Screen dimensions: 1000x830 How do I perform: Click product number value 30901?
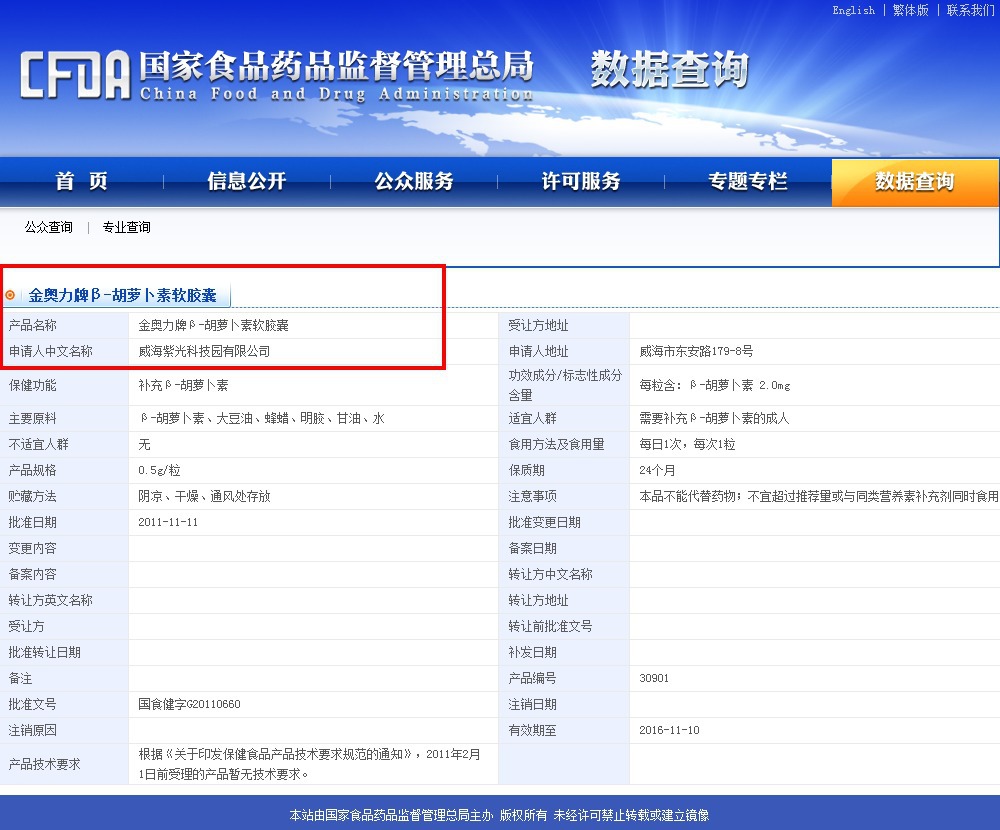[x=654, y=678]
